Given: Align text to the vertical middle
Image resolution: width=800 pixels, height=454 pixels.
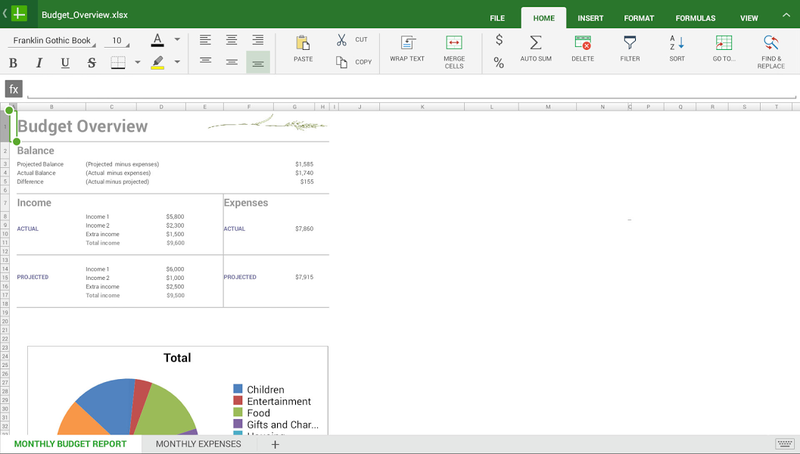Looking at the screenshot, I should [x=232, y=62].
